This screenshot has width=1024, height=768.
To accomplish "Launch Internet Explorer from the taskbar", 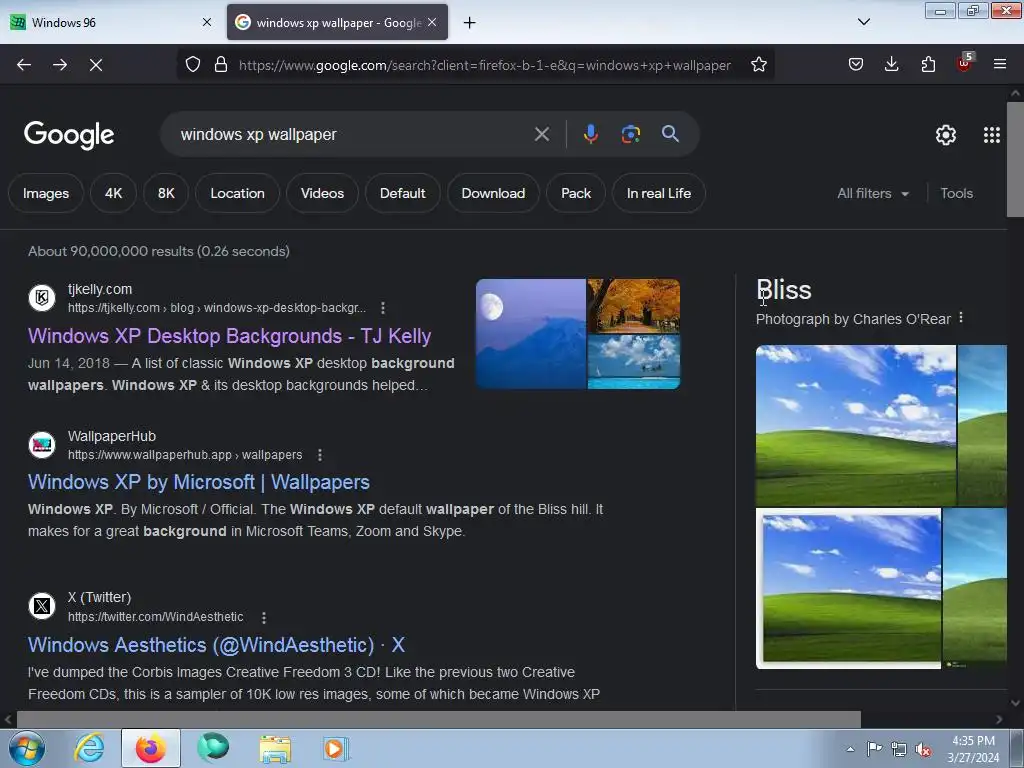I will coord(89,748).
